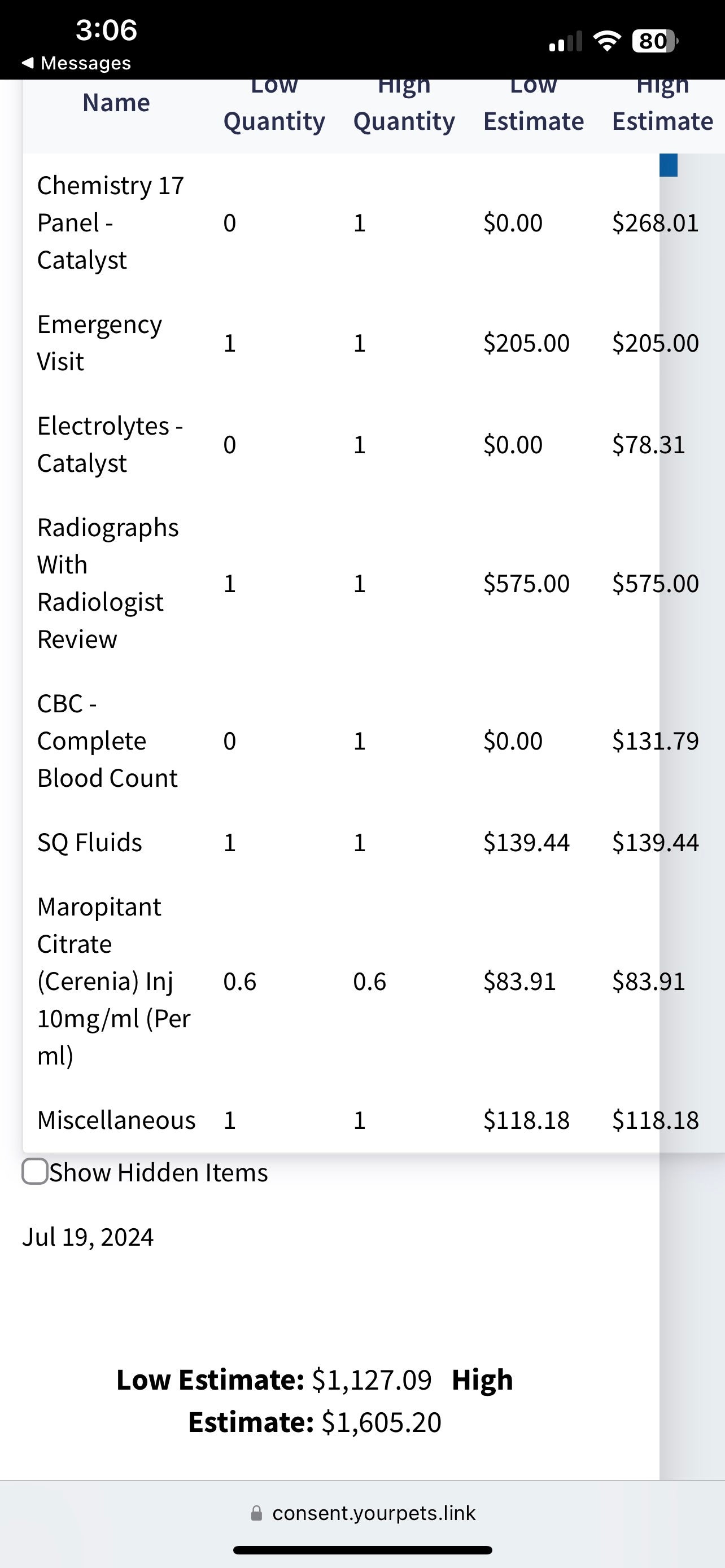Click the Show Hidden Items label
This screenshot has height=1568, width=725.
(158, 1172)
